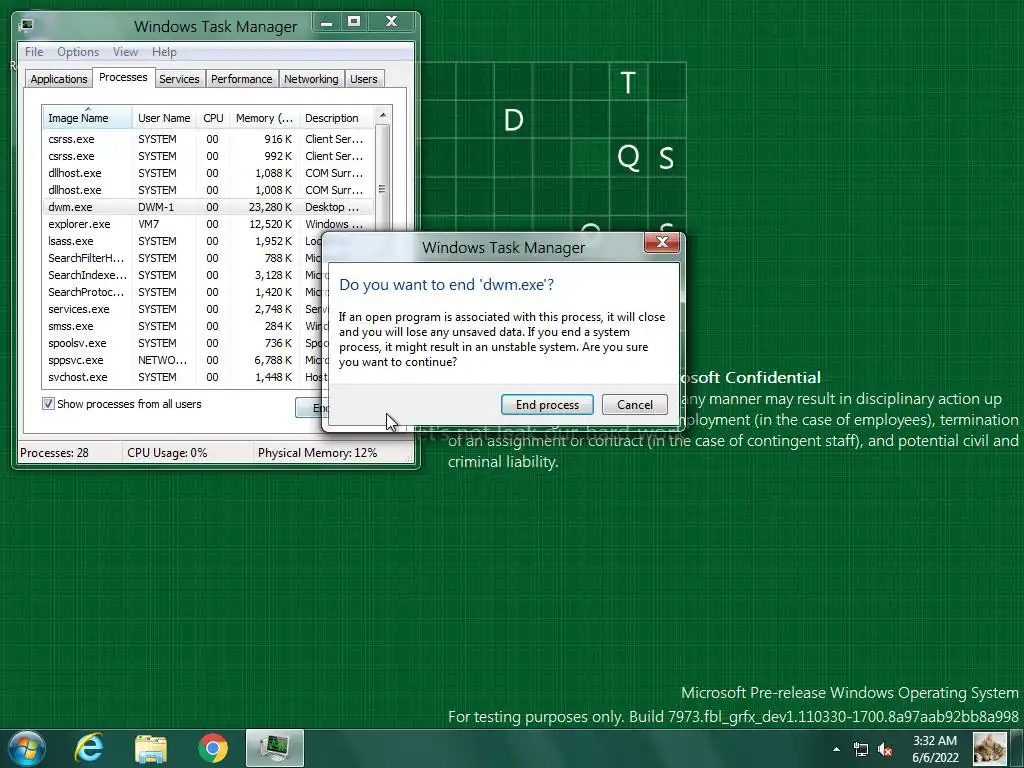Open the Options menu
Image resolution: width=1024 pixels, height=768 pixels.
pos(78,52)
